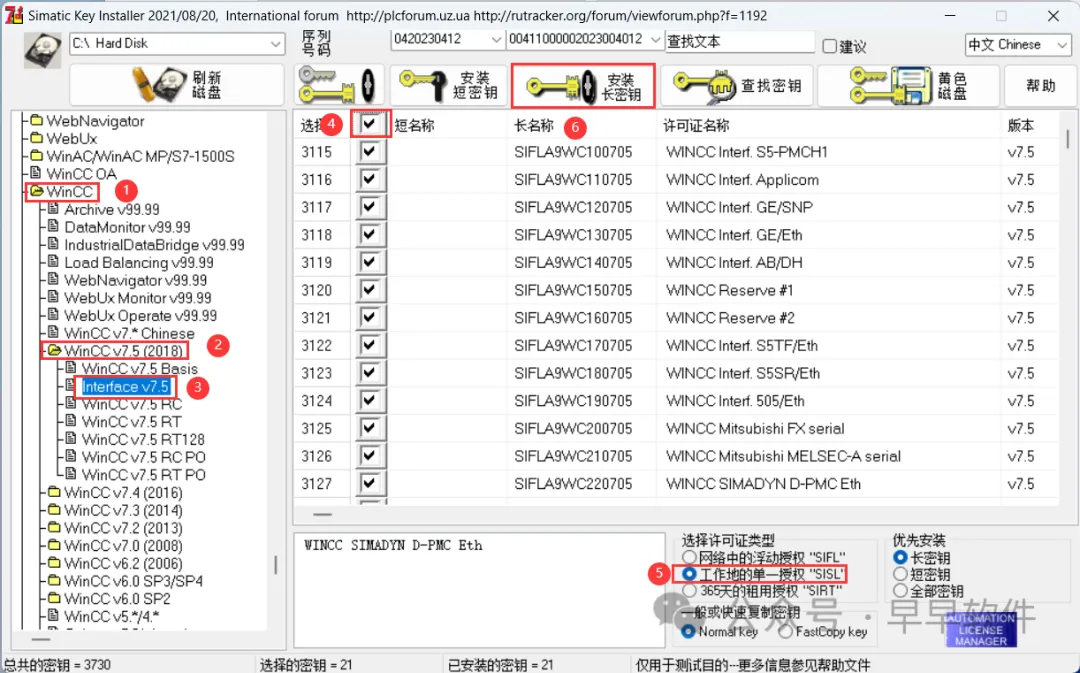This screenshot has height=673, width=1080.
Task: Open the serial number 0420230412 dropdown
Action: coord(448,39)
